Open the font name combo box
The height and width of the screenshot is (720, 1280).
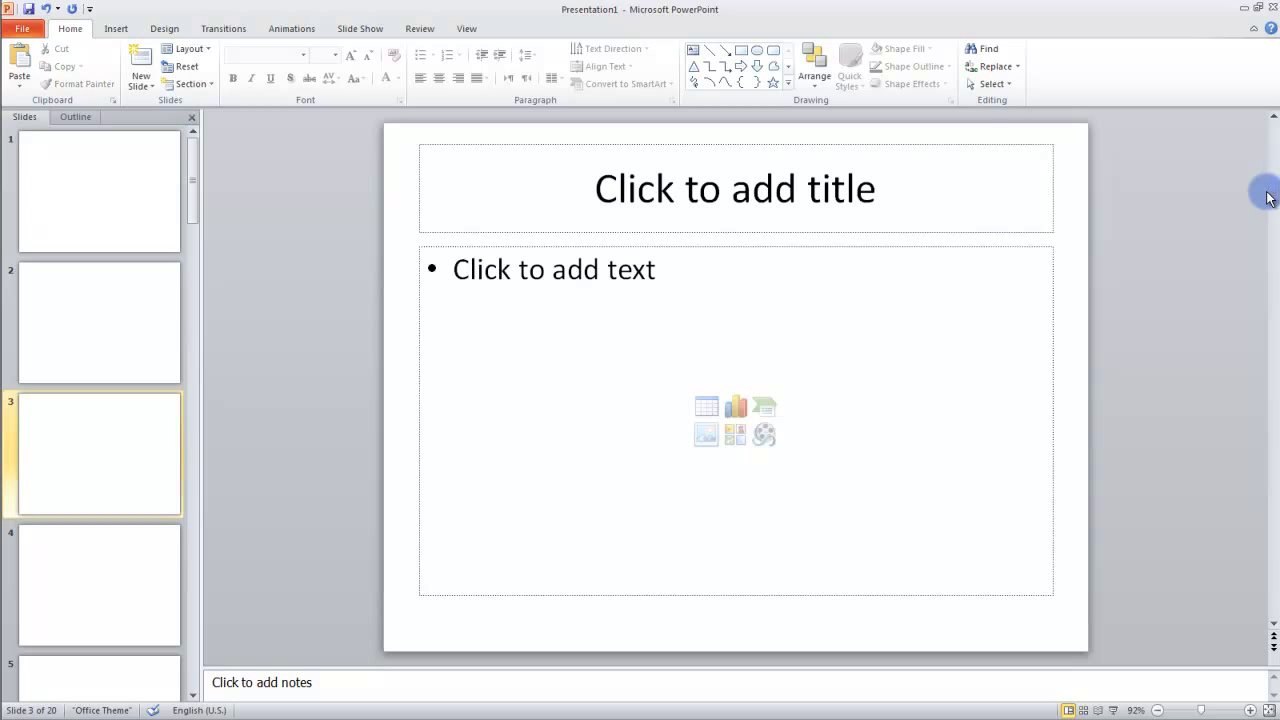[x=266, y=55]
